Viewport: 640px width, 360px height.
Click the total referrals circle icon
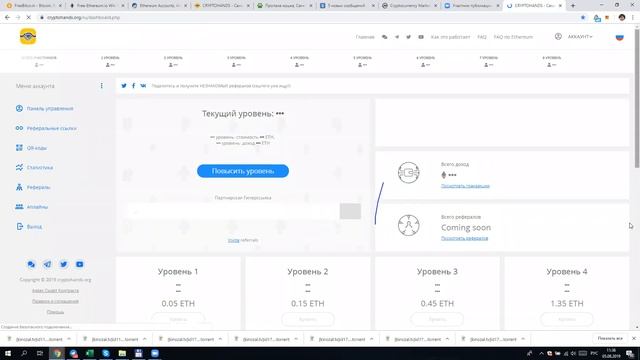[x=409, y=225]
